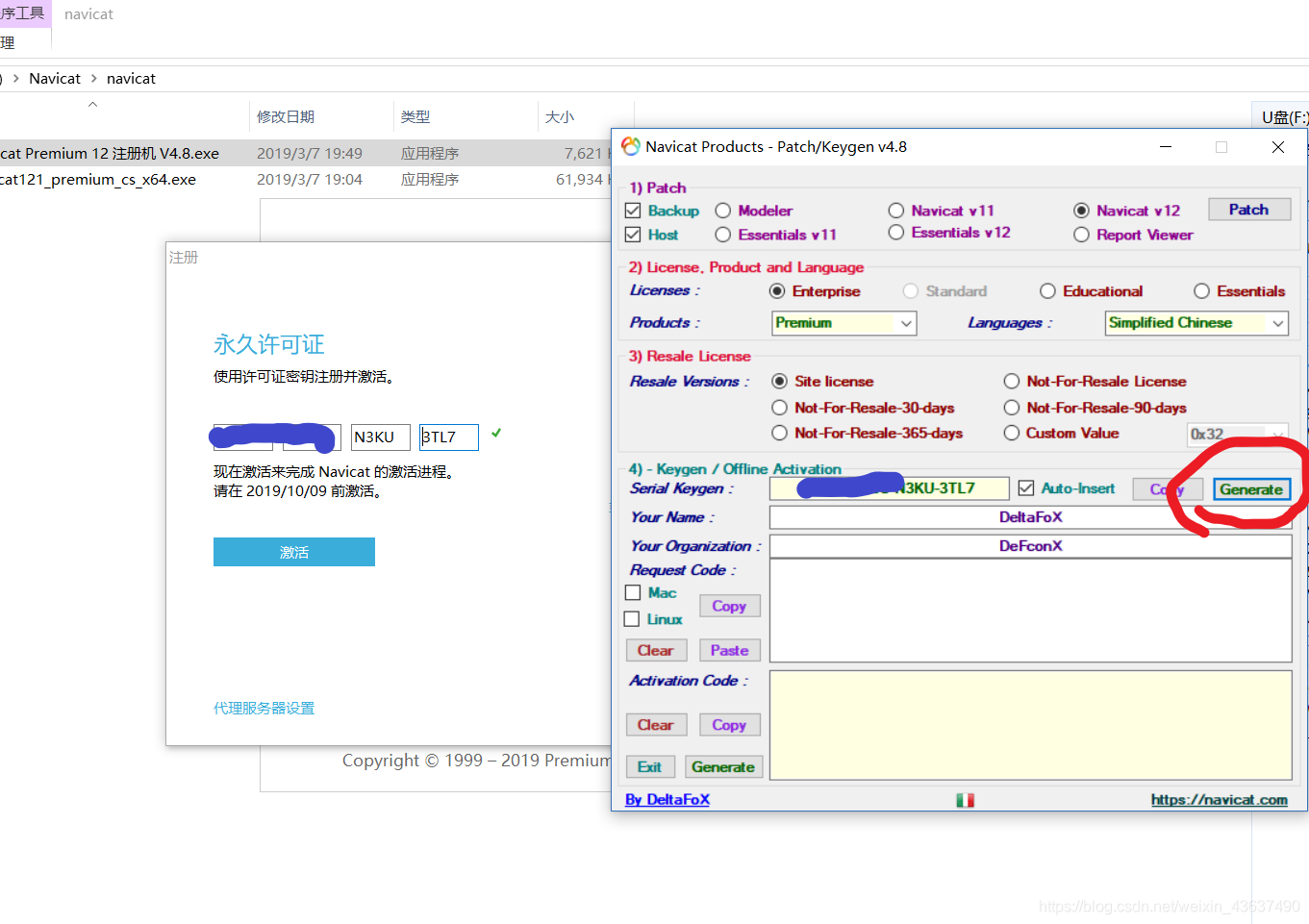The width and height of the screenshot is (1309, 924).
Task: Click the 激活 button in registration dialog
Action: pyautogui.click(x=294, y=552)
